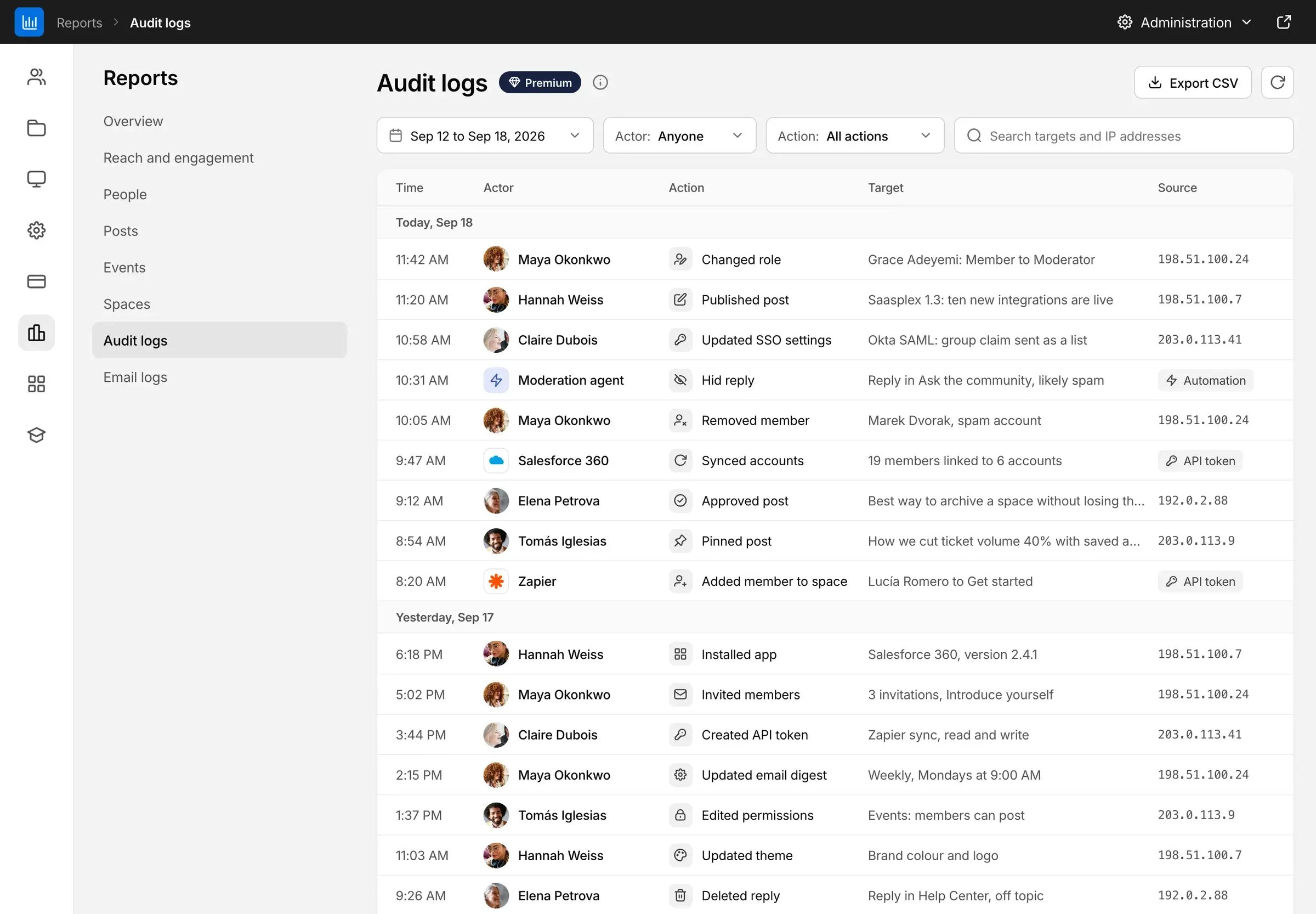Click the Salesforce 360 cloud avatar
This screenshot has width=1316, height=914.
click(x=496, y=460)
